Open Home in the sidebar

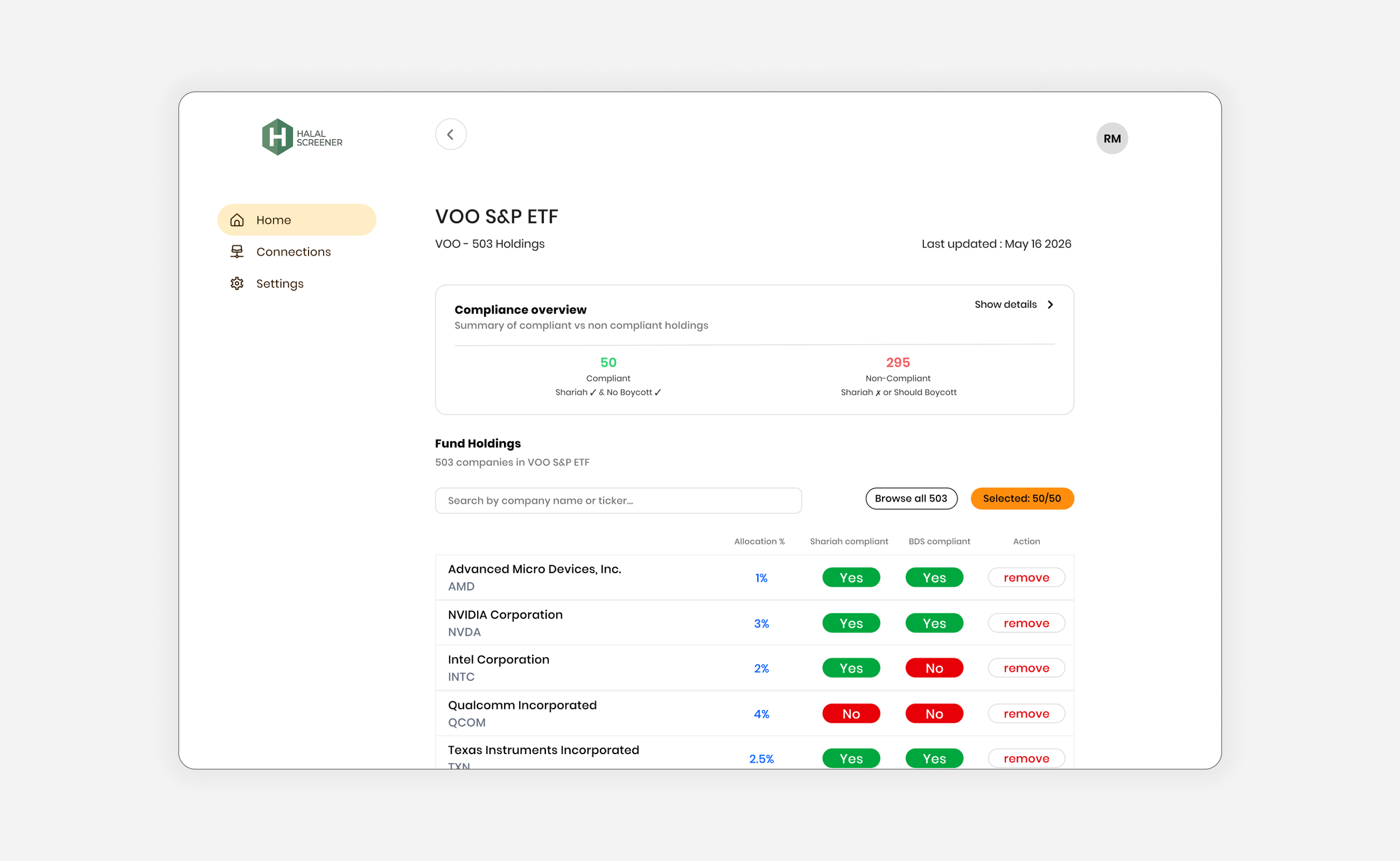[x=297, y=220]
